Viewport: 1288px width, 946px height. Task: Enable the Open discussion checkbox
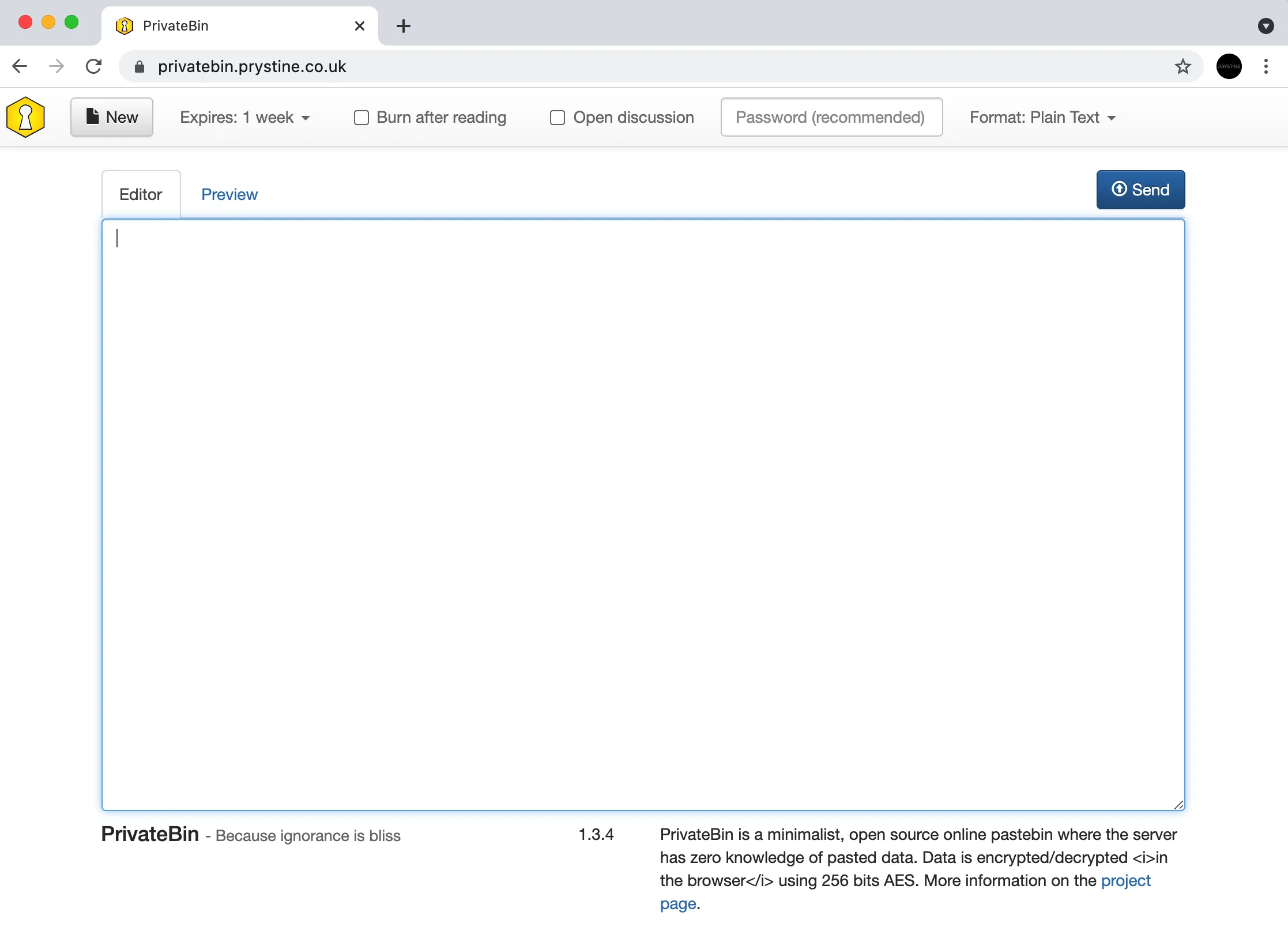558,118
